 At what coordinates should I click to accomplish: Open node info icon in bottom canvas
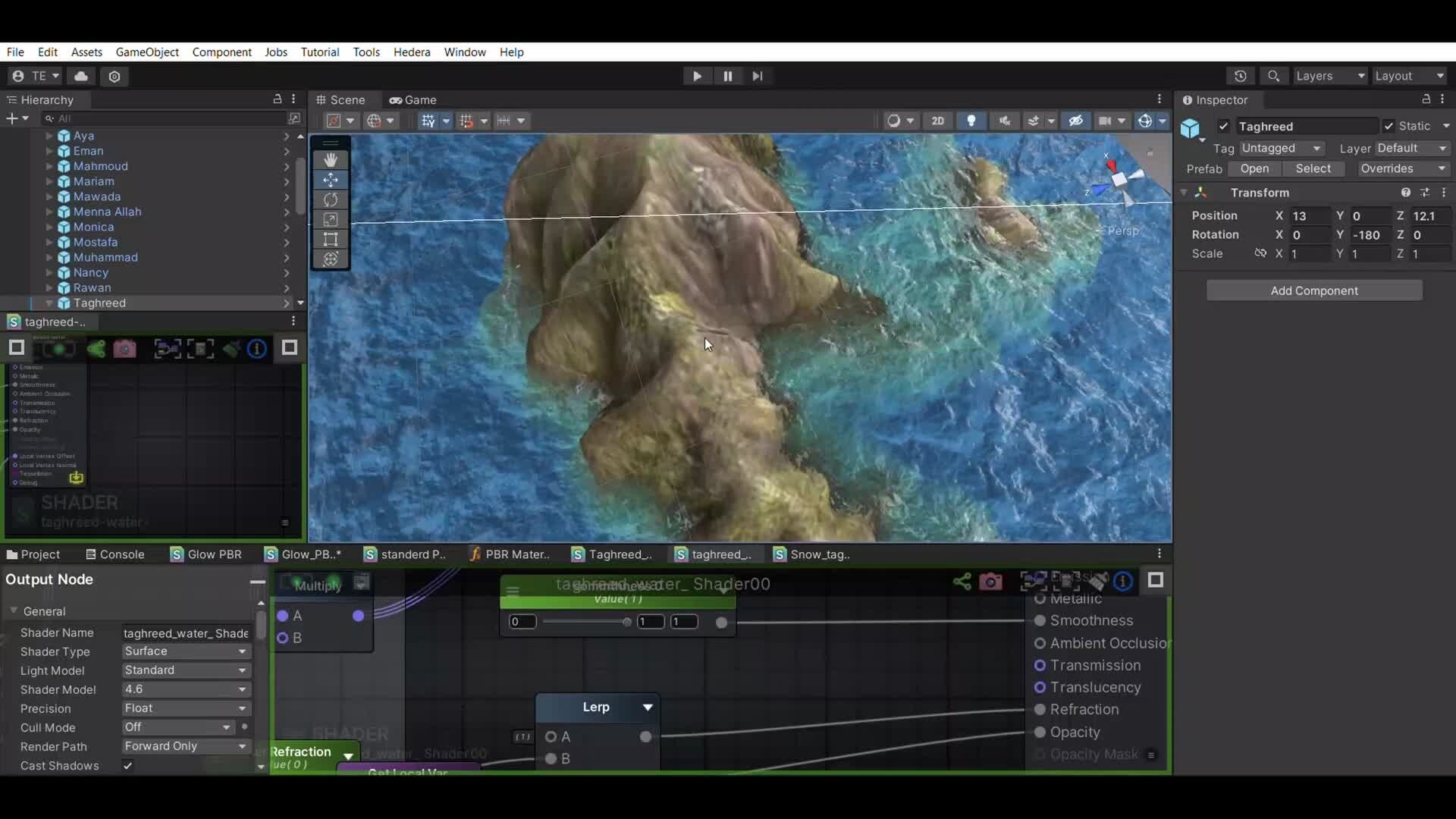click(x=1123, y=582)
